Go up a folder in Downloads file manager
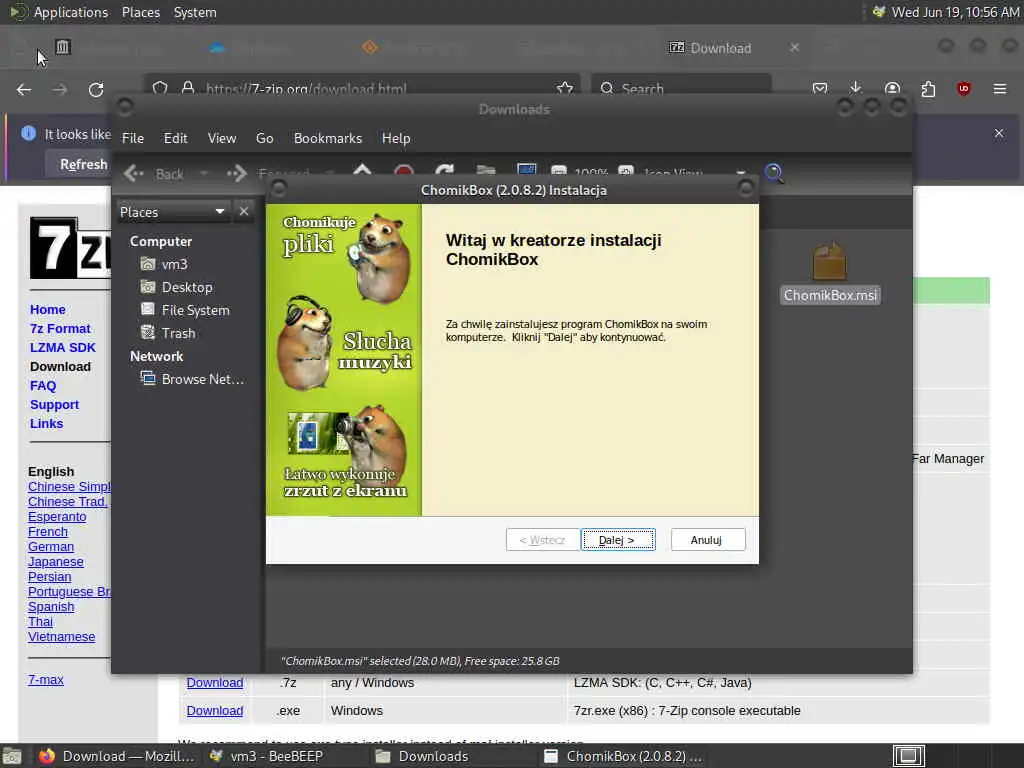The height and width of the screenshot is (768, 1024). 362,172
